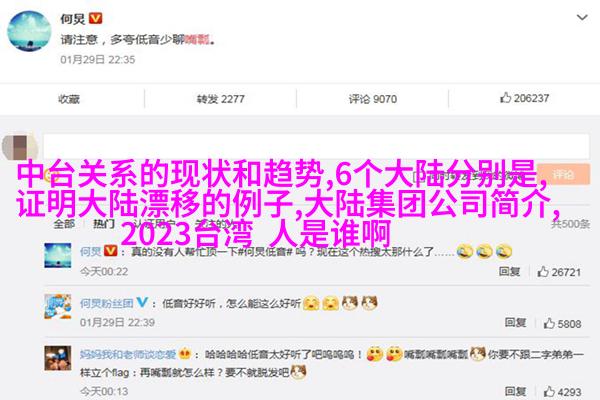
Task: Select the 热门 comments filter
Action: click(104, 224)
